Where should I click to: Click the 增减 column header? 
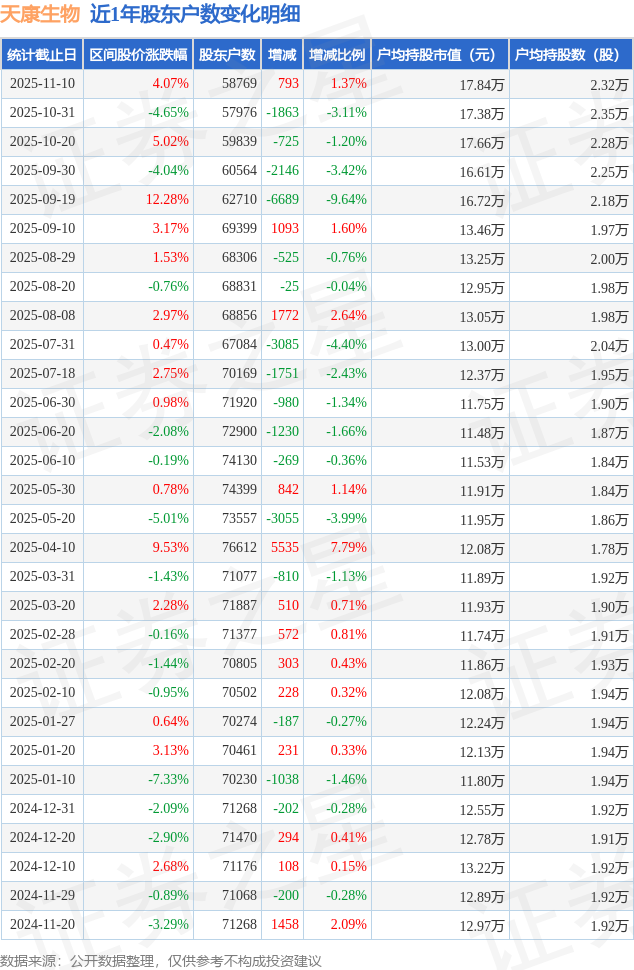[282, 55]
